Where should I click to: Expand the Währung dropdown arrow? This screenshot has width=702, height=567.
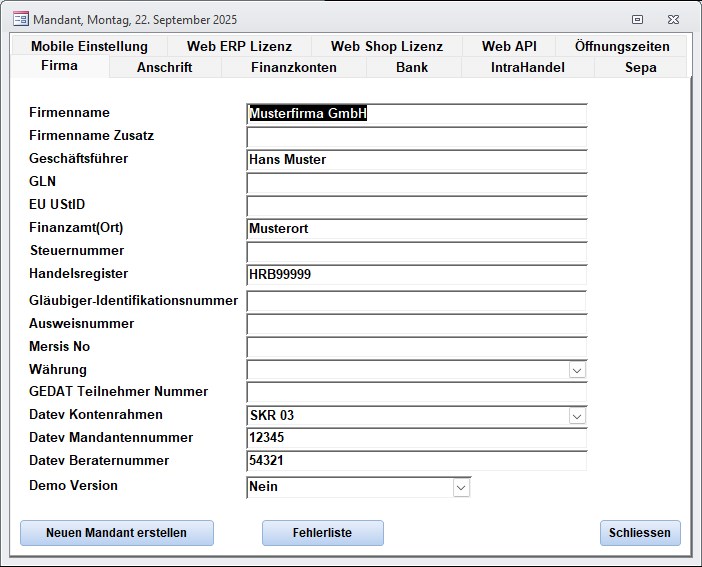click(x=577, y=370)
